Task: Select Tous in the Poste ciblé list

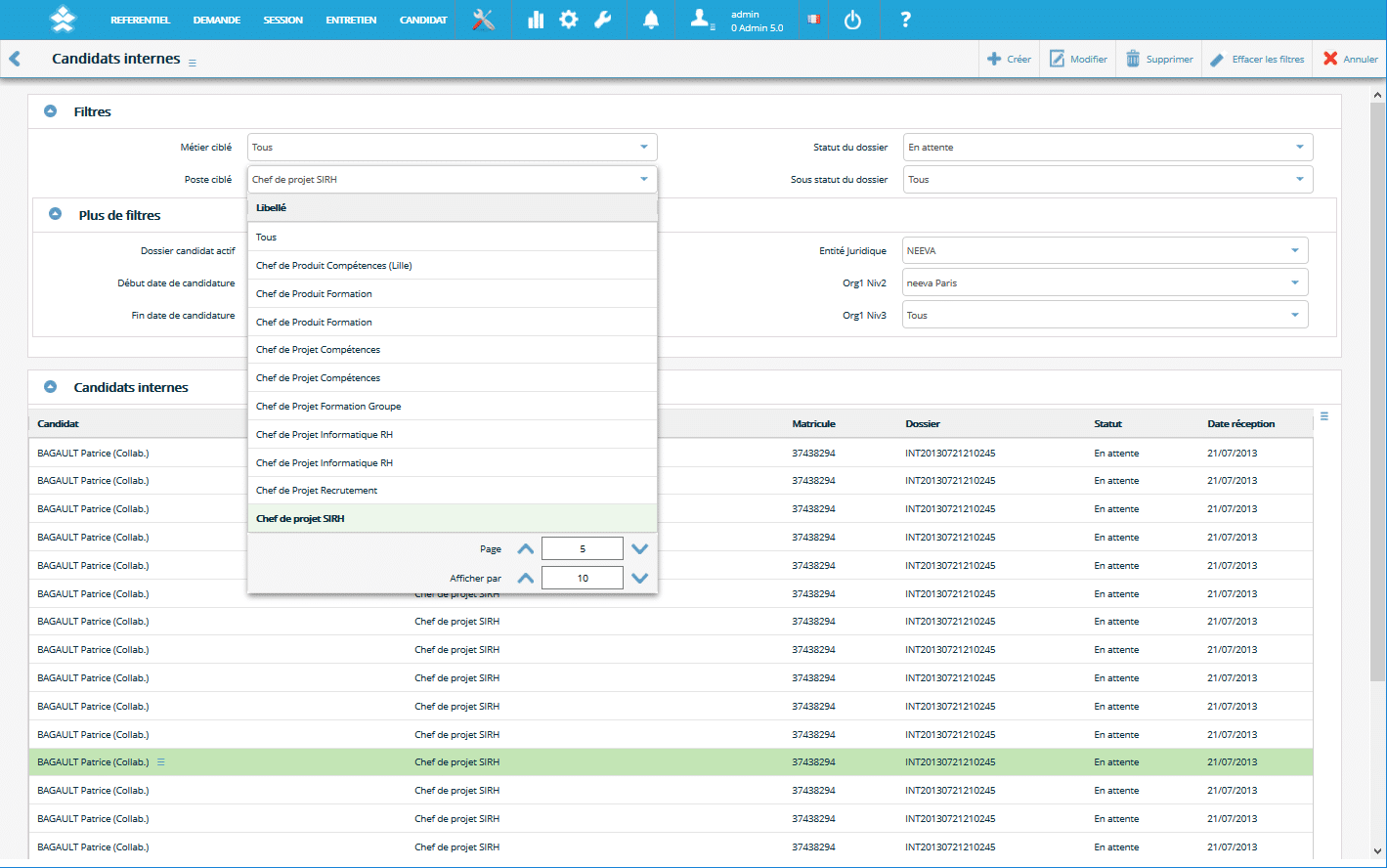Action: (453, 237)
